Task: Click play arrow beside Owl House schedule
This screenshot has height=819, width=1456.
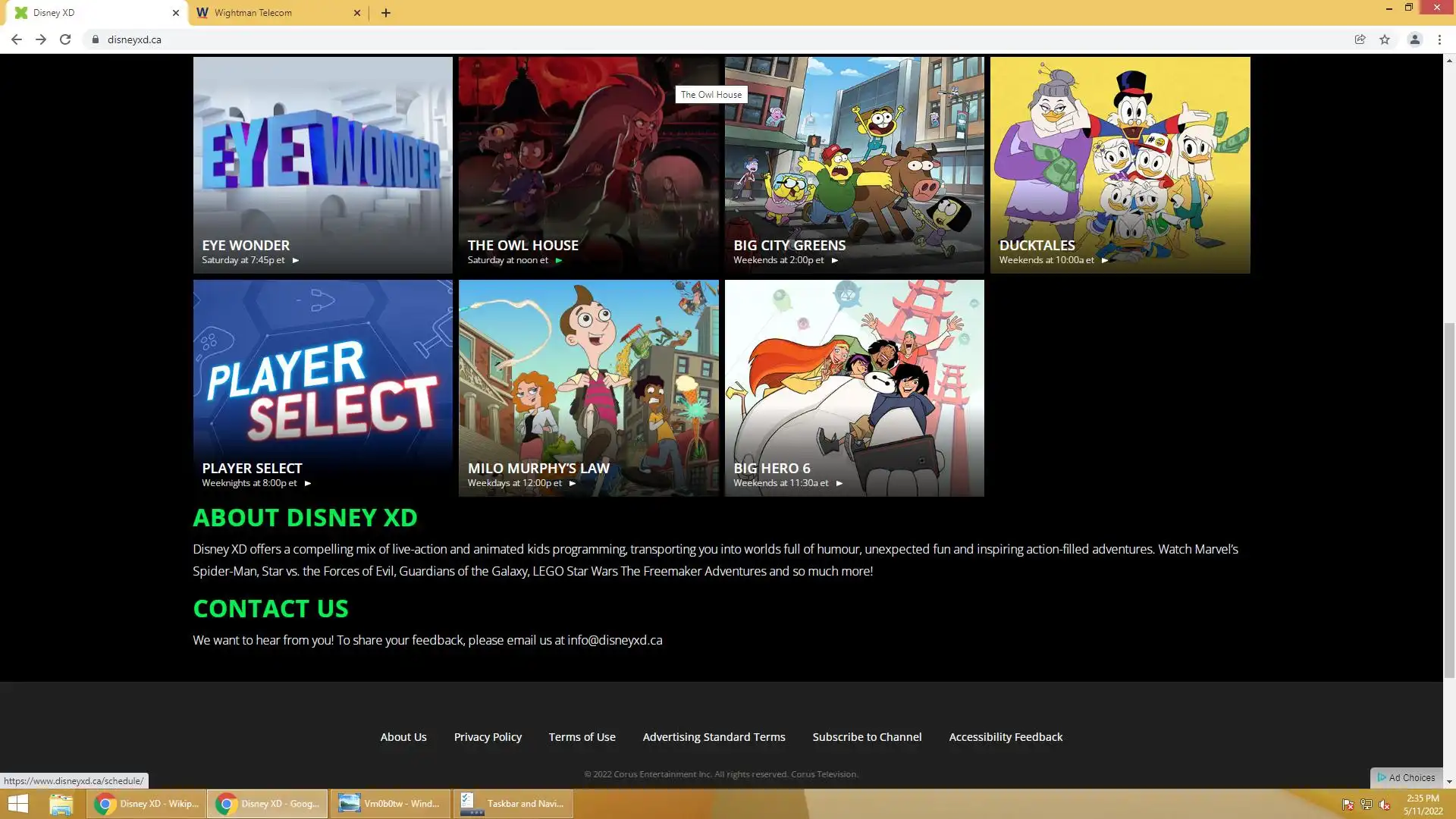Action: point(559,260)
